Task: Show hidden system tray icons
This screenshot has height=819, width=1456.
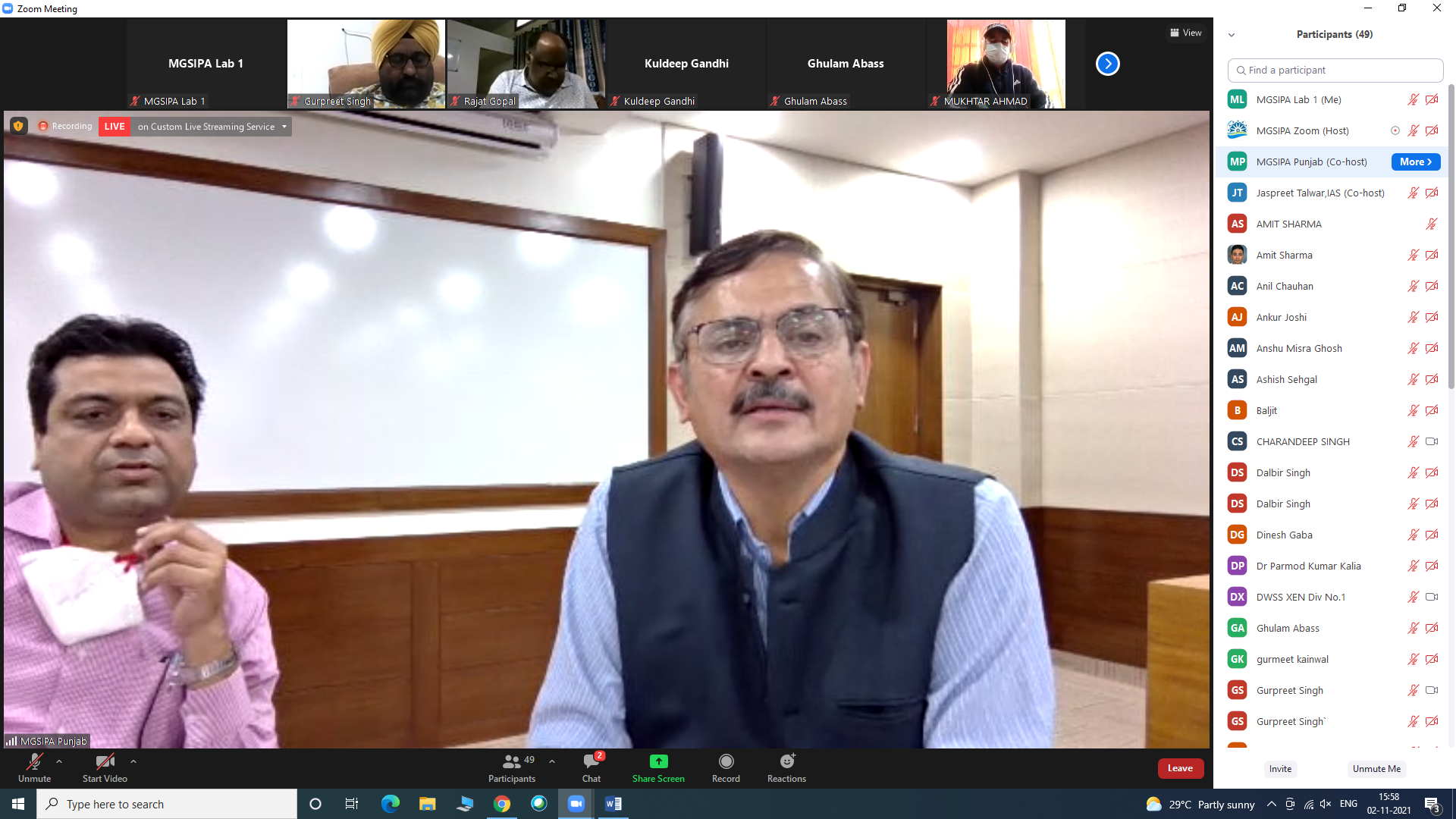Action: pyautogui.click(x=1271, y=804)
